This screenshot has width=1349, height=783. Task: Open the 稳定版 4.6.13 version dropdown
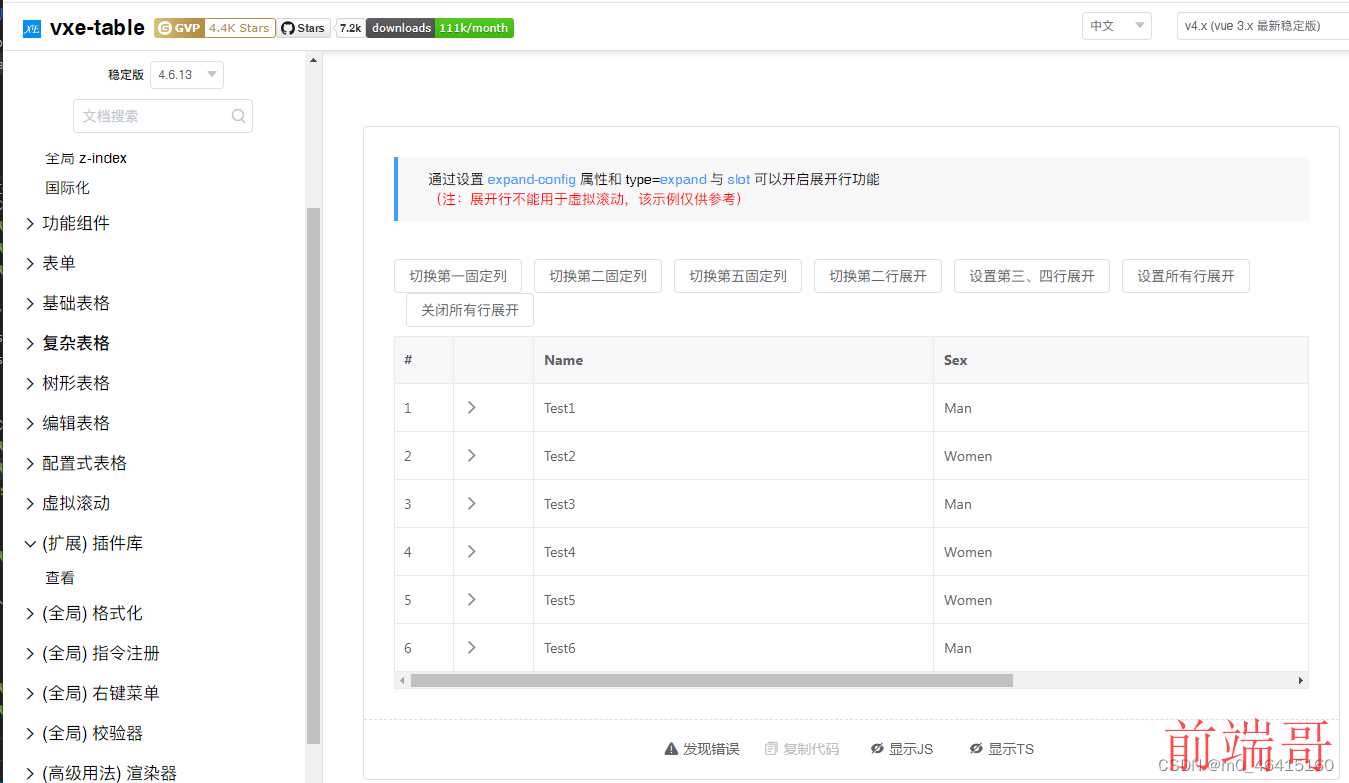[187, 75]
